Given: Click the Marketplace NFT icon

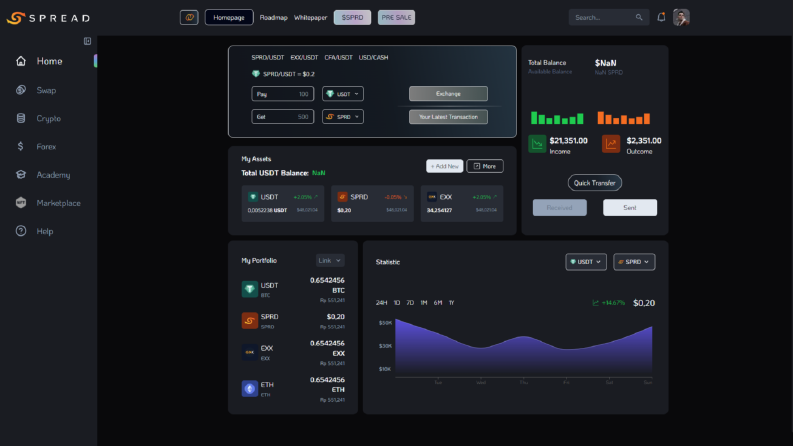Looking at the screenshot, I should click(21, 203).
